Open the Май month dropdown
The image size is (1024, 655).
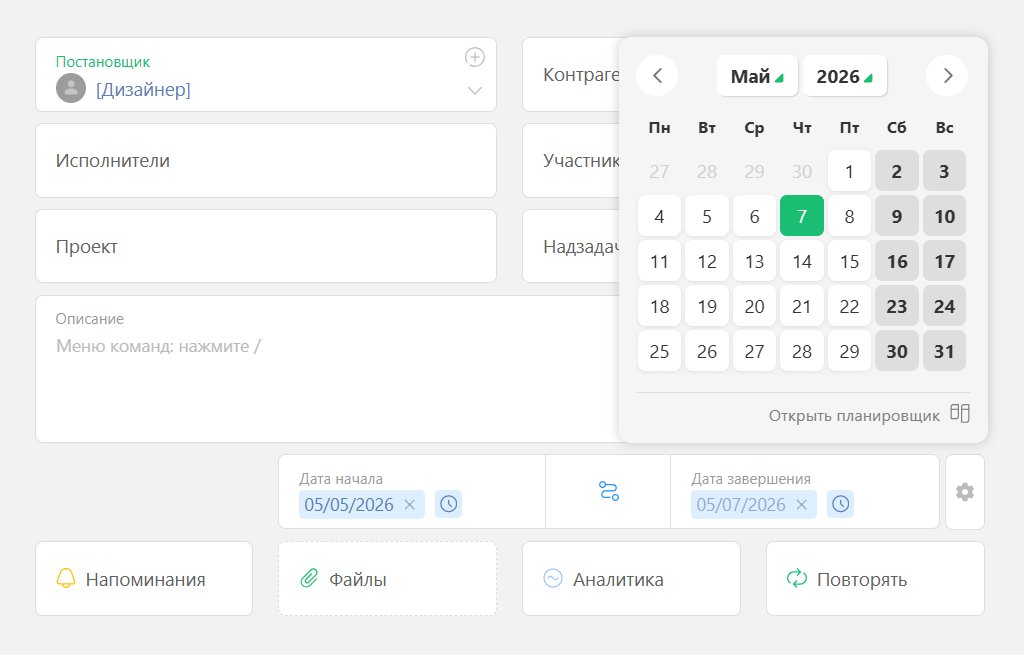[757, 76]
